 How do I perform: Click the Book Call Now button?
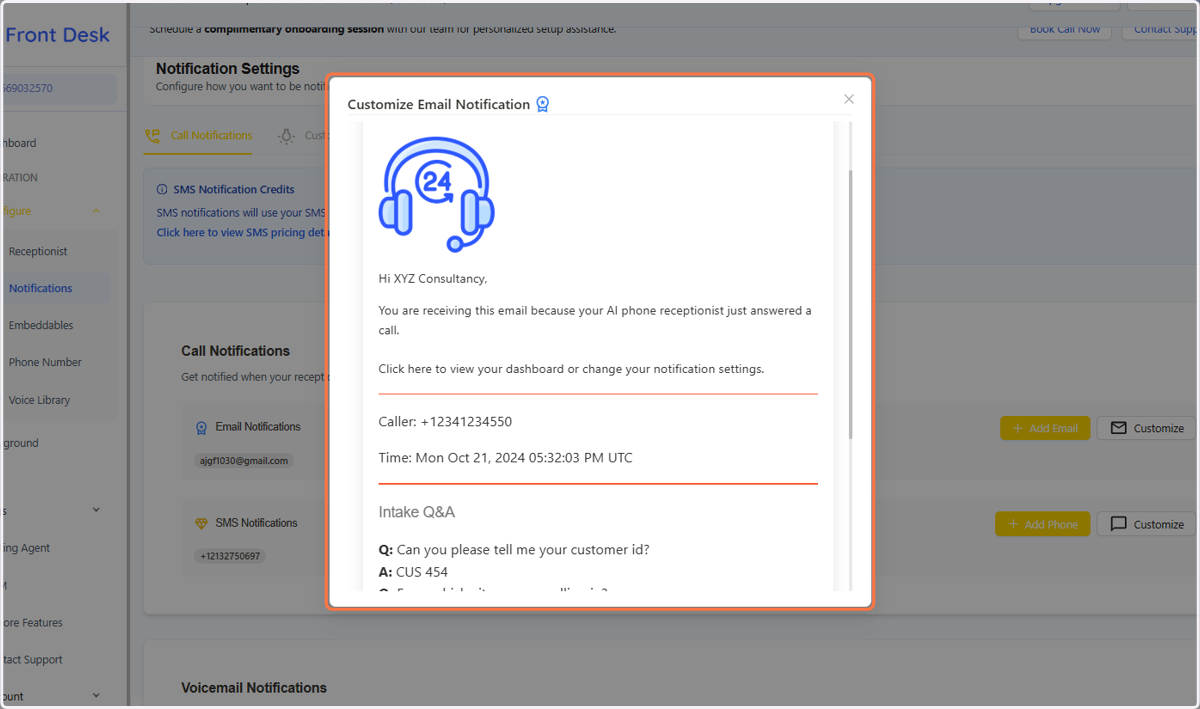(1065, 29)
